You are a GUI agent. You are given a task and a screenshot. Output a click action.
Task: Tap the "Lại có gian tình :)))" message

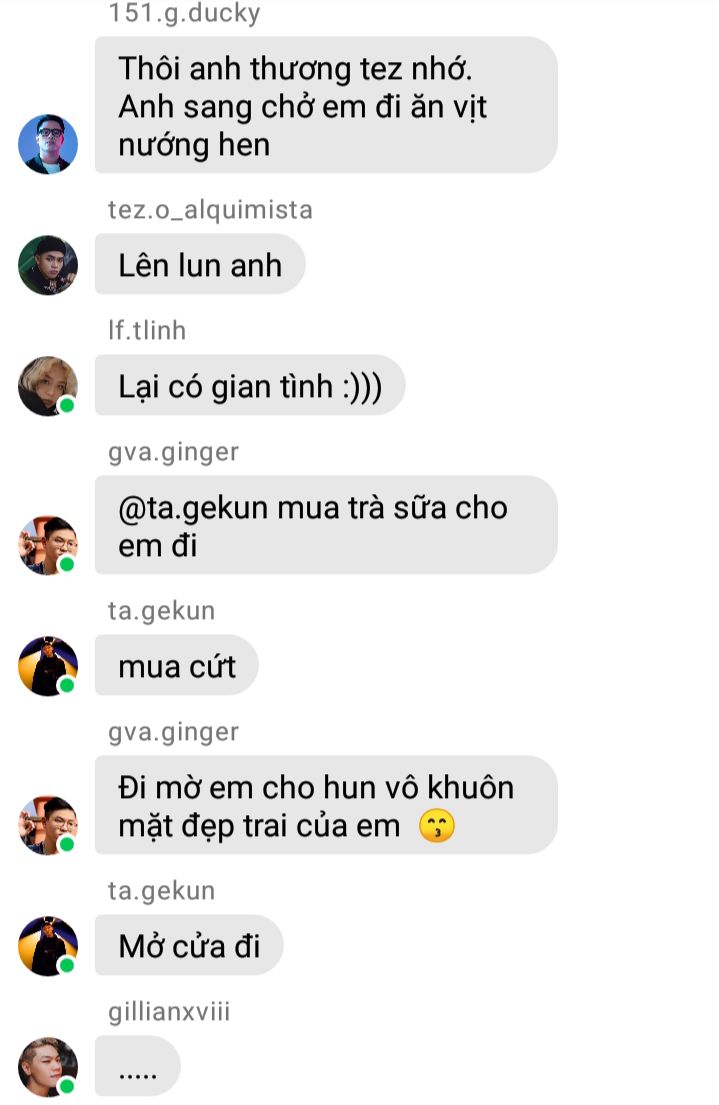tap(250, 386)
